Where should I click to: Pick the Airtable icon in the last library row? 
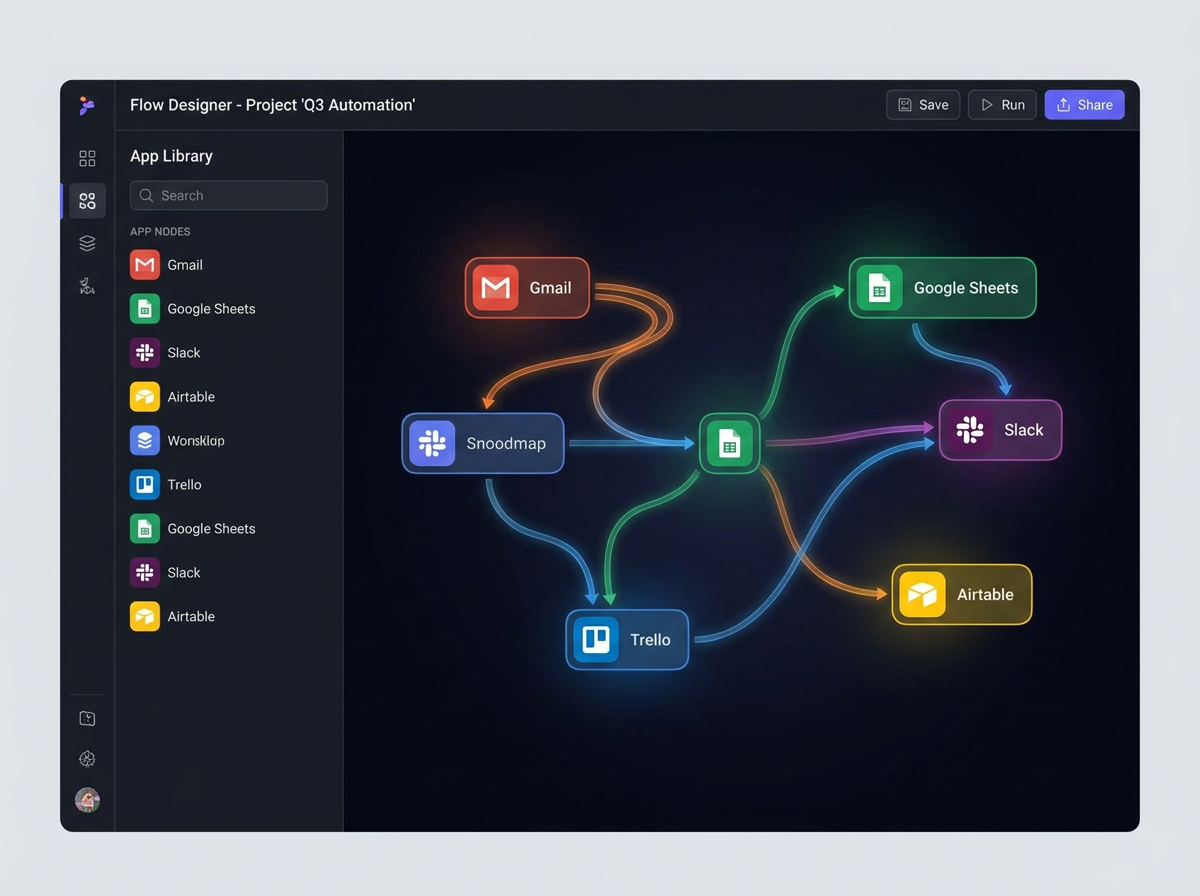coord(145,617)
